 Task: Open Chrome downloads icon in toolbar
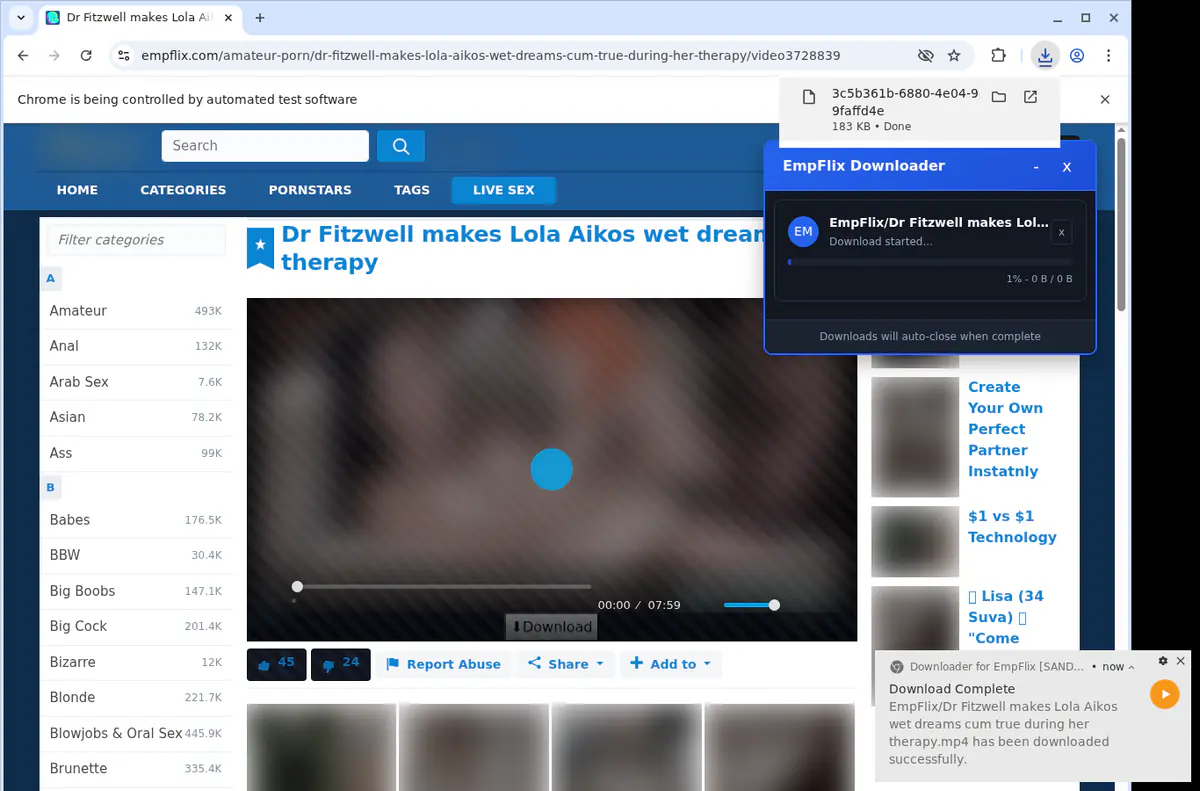1045,56
